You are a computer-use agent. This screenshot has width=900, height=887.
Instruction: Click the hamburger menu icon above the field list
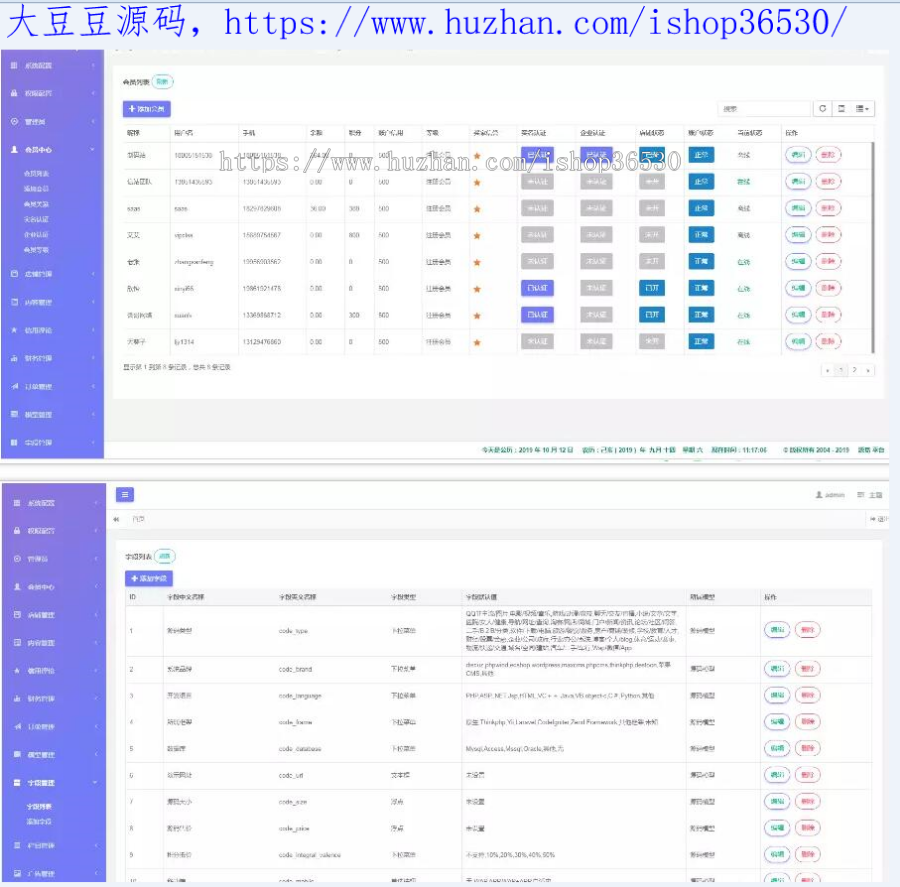click(x=124, y=494)
